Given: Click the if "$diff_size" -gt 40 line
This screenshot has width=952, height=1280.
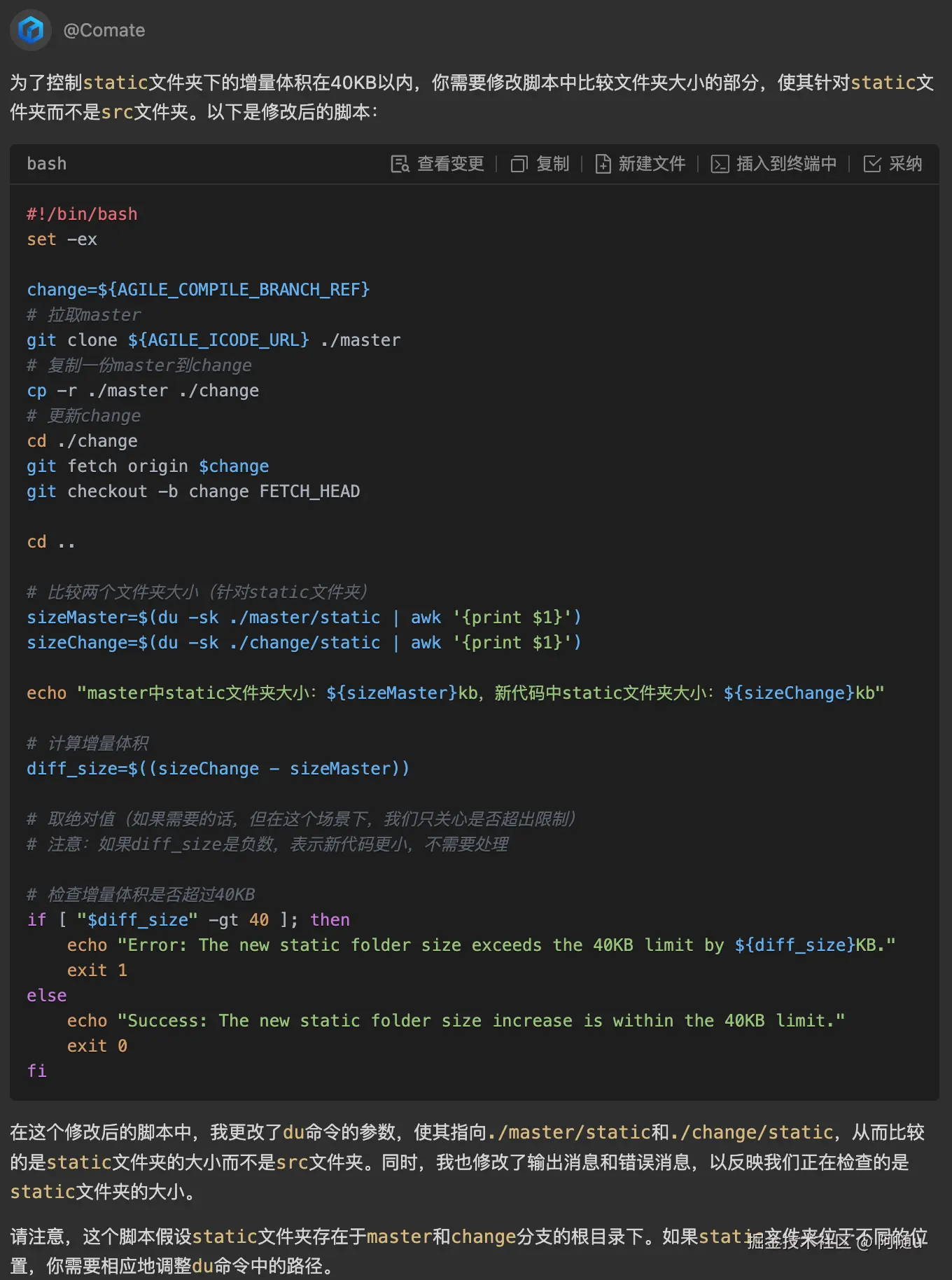Looking at the screenshot, I should (x=188, y=920).
